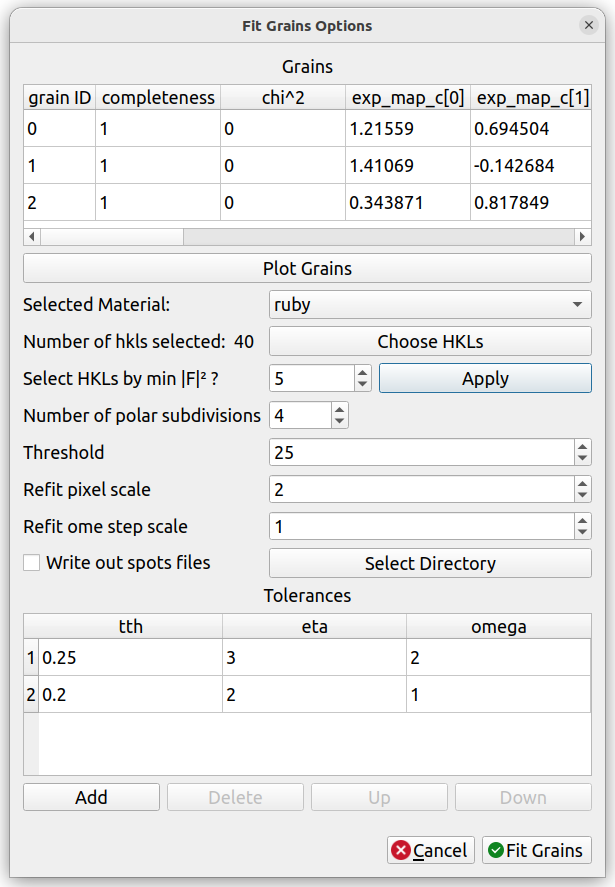Select the tth cell with value 0.2
This screenshot has height=887, width=615.
130,694
